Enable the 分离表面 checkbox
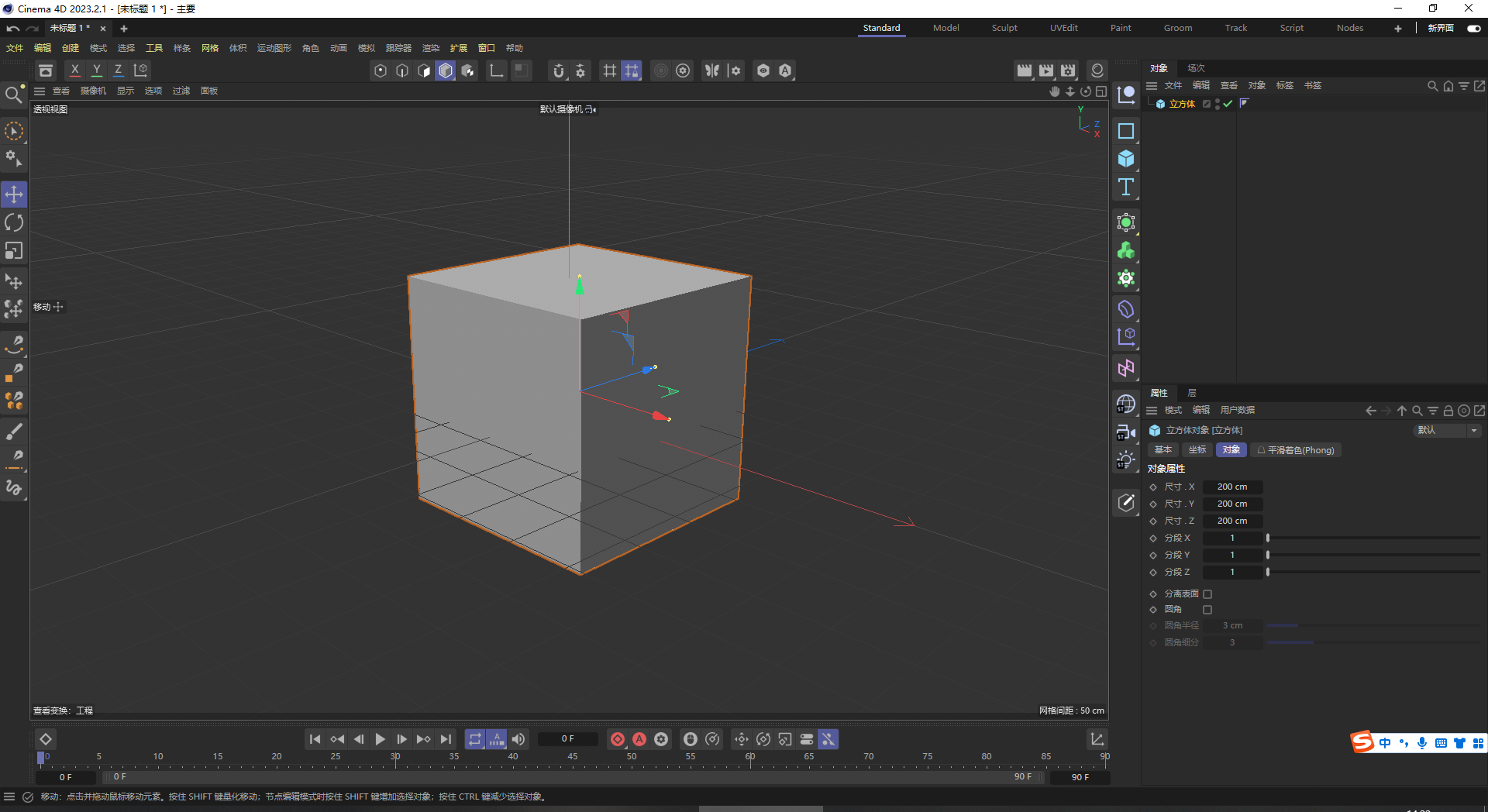 coord(1207,594)
